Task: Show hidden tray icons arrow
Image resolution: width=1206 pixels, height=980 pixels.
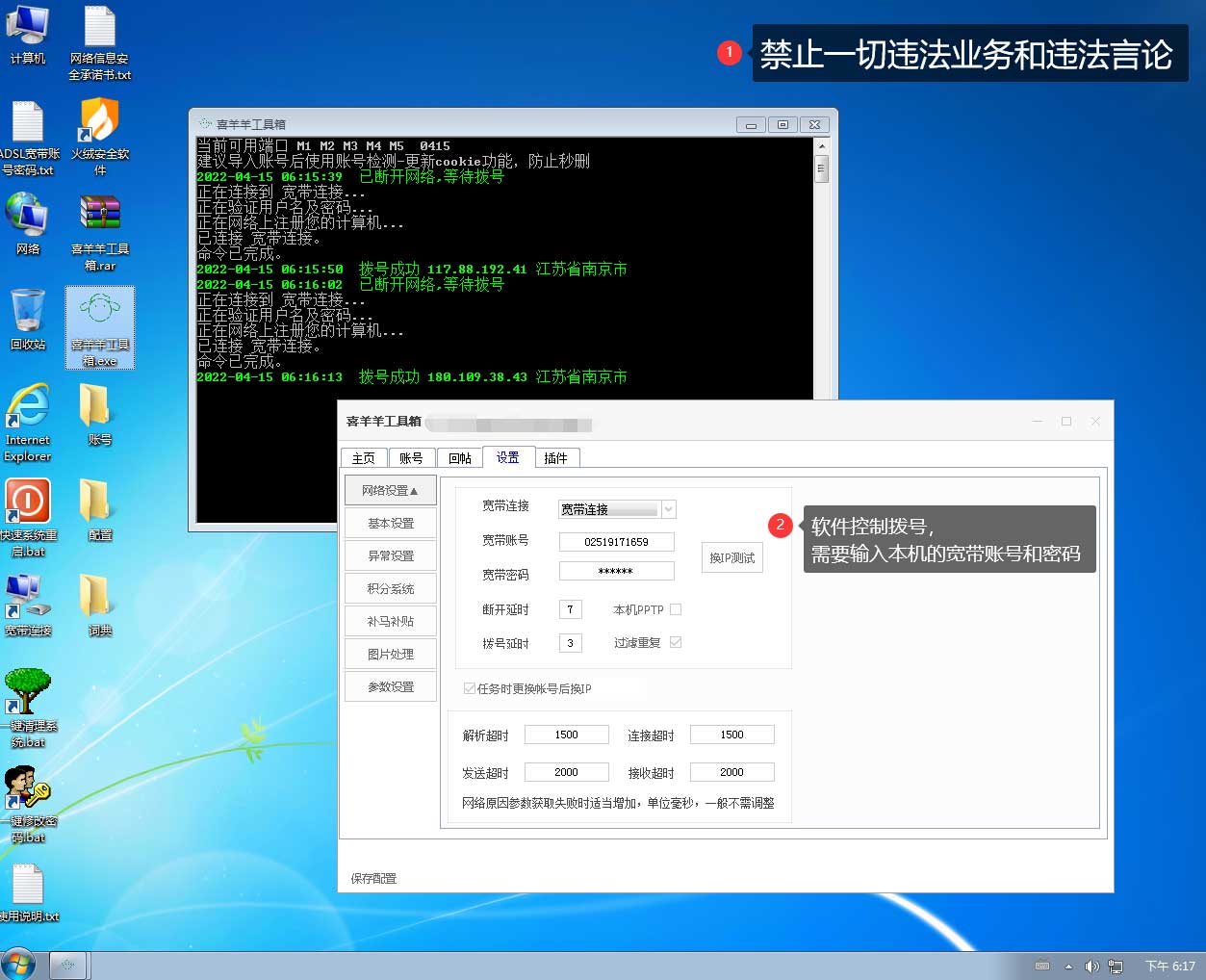Action: [1067, 966]
